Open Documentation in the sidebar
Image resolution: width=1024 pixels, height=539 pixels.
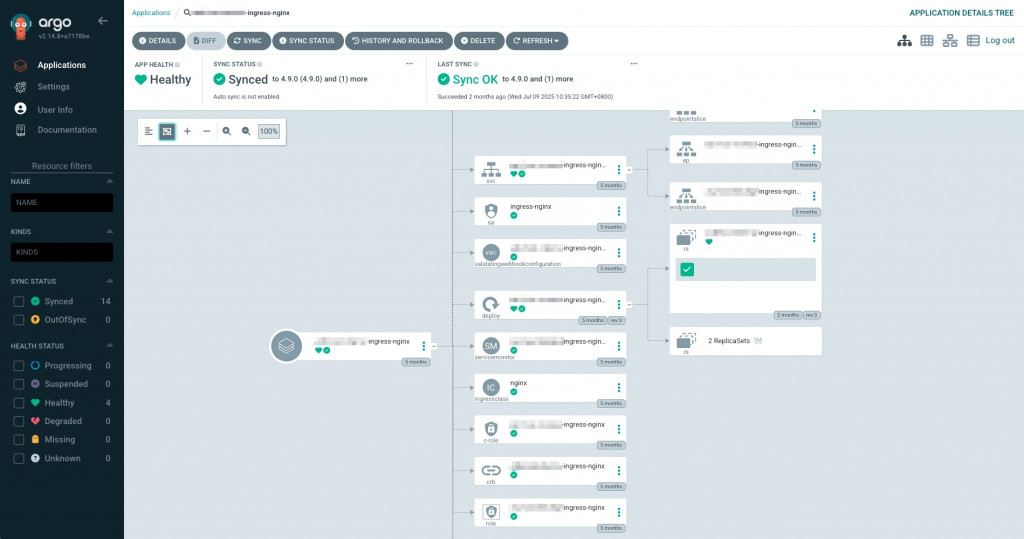point(67,130)
